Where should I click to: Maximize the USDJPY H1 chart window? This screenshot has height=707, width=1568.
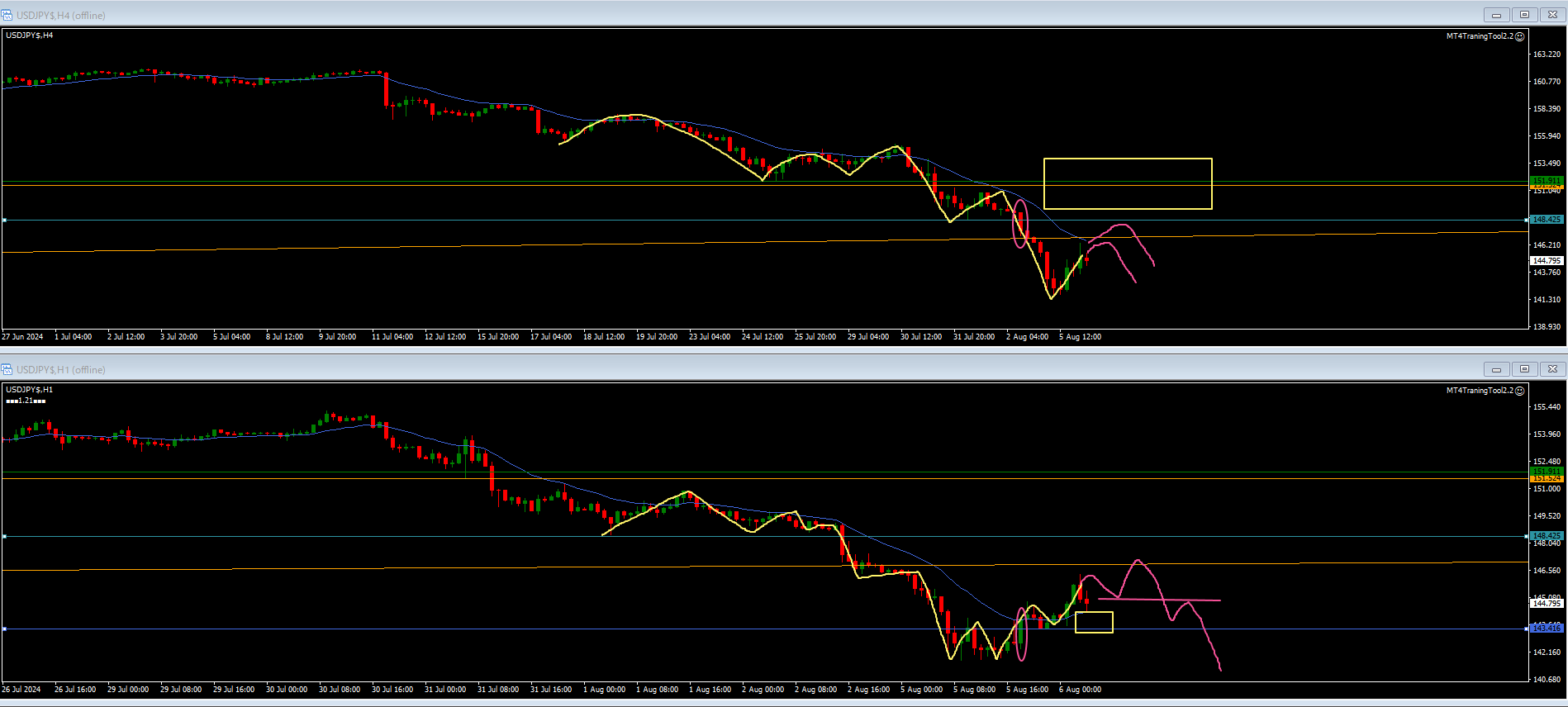[1524, 369]
